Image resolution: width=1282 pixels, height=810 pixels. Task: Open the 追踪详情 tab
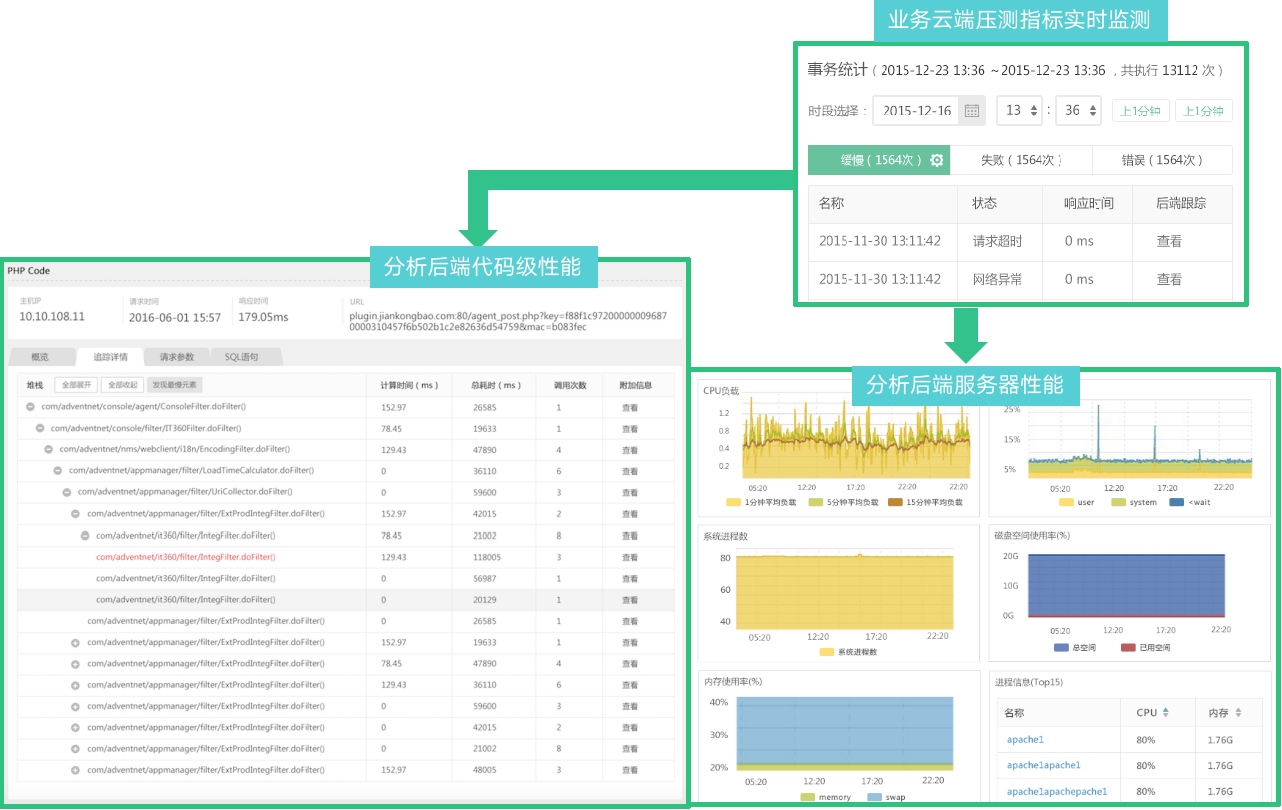(110, 356)
